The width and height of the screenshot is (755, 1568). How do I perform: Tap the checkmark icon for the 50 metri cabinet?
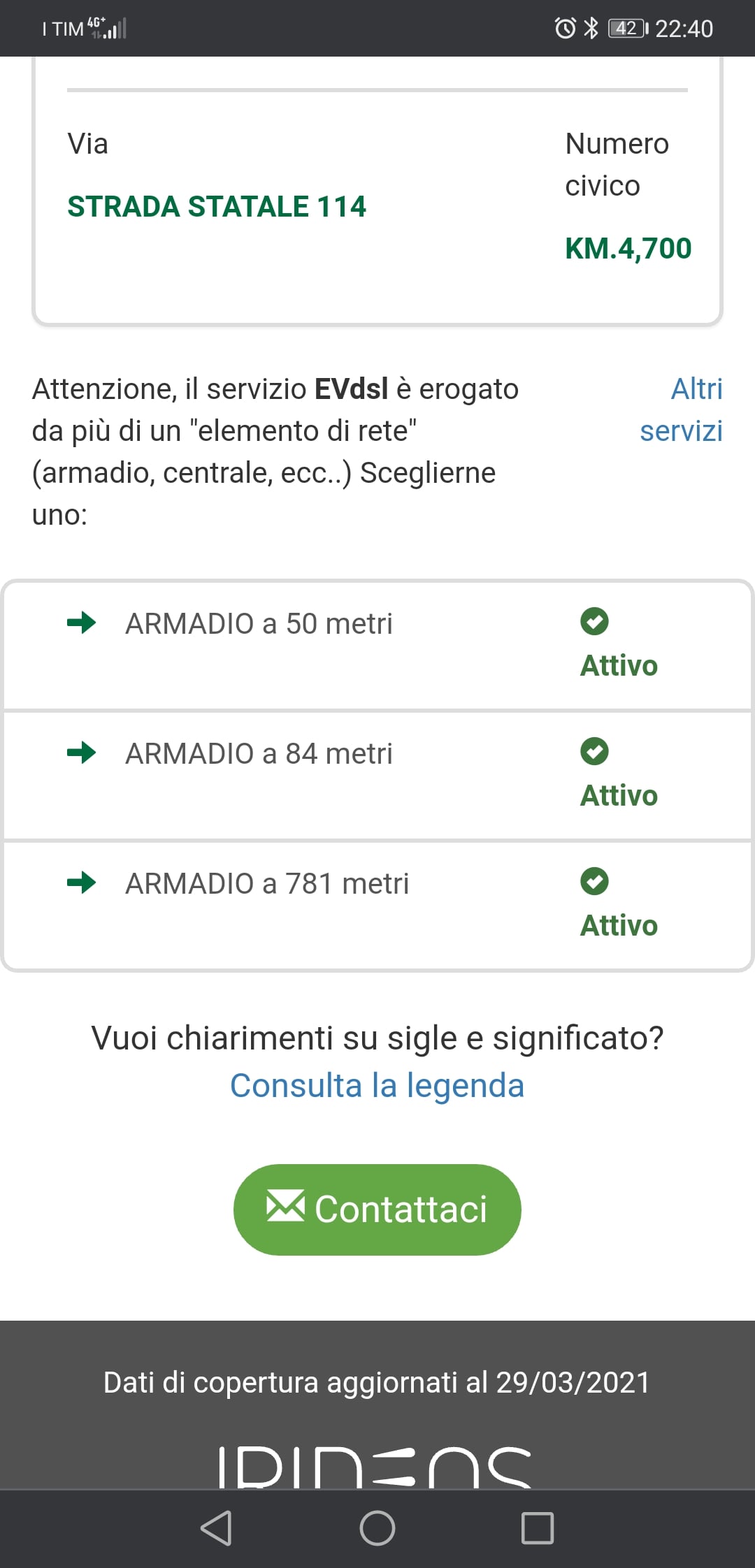[594, 621]
